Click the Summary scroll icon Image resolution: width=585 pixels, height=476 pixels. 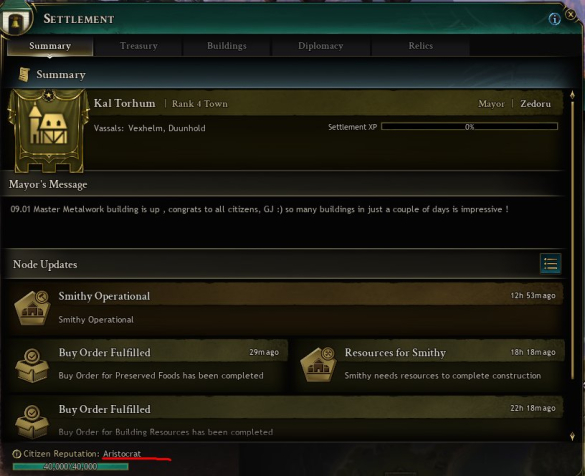point(24,75)
